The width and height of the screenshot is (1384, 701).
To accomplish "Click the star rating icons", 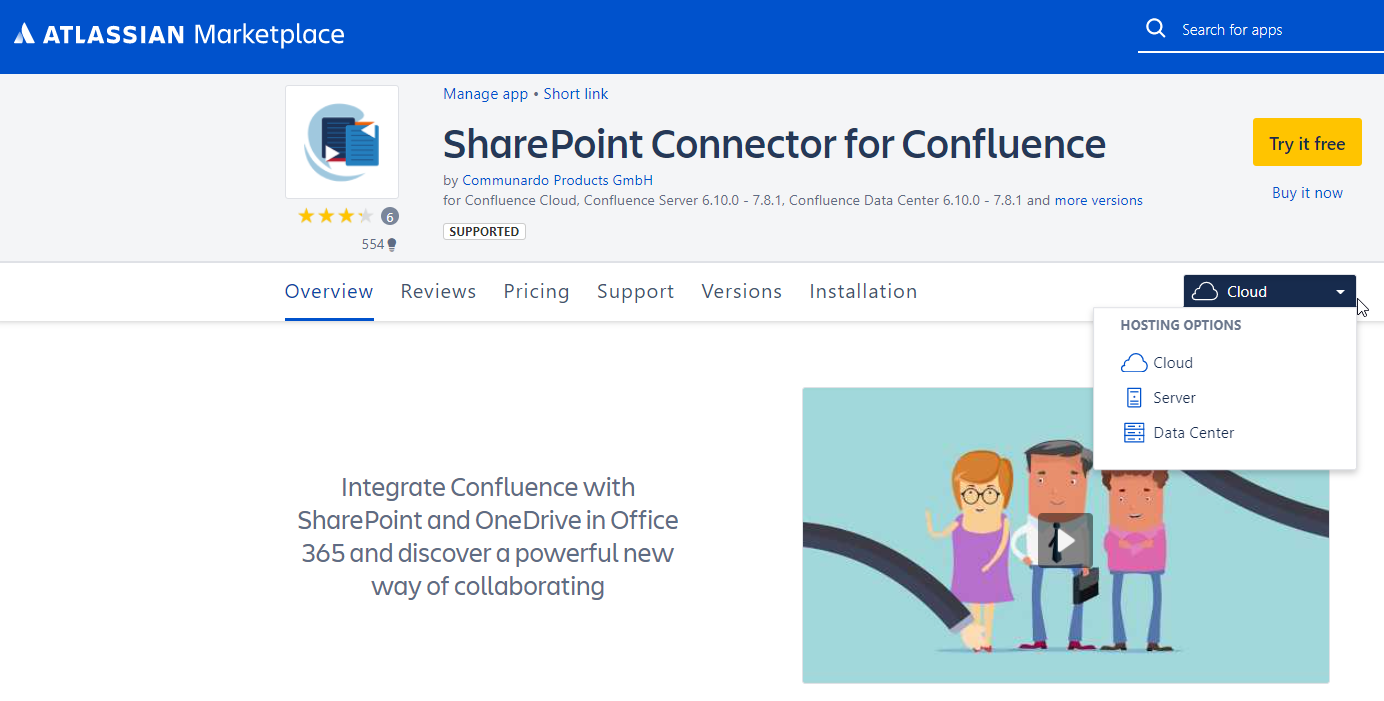I will (335, 216).
